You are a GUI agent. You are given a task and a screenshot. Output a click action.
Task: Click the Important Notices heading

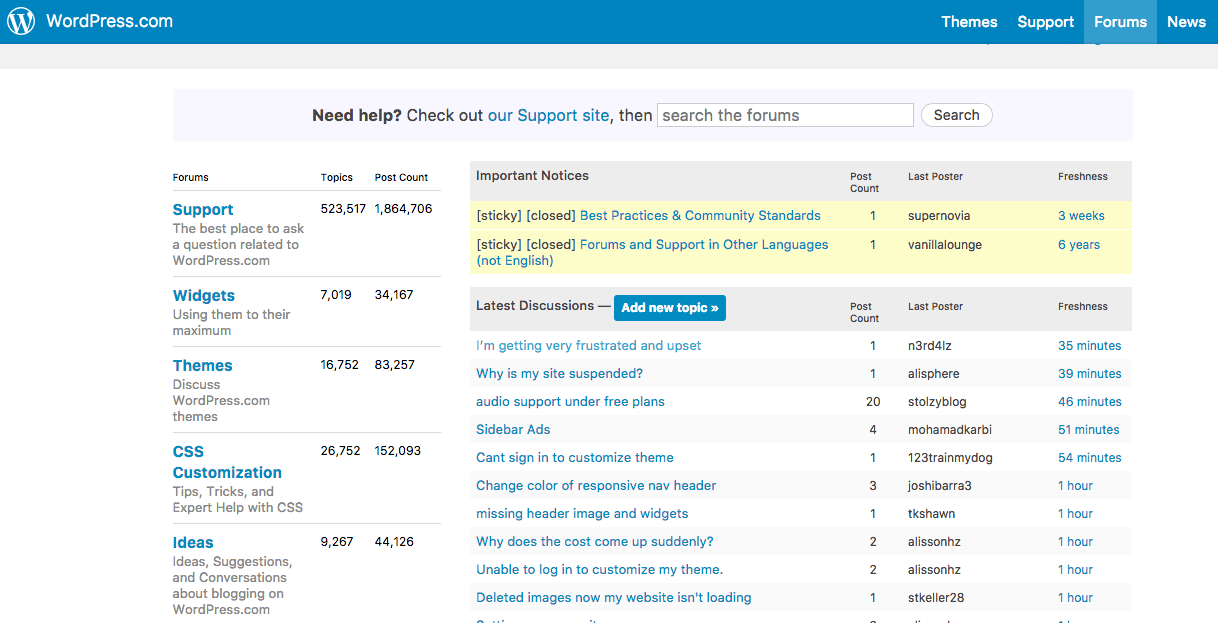(532, 175)
